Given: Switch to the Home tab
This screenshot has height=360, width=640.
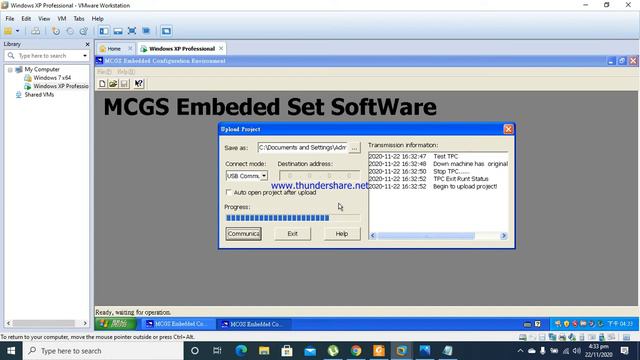Looking at the screenshot, I should [113, 49].
